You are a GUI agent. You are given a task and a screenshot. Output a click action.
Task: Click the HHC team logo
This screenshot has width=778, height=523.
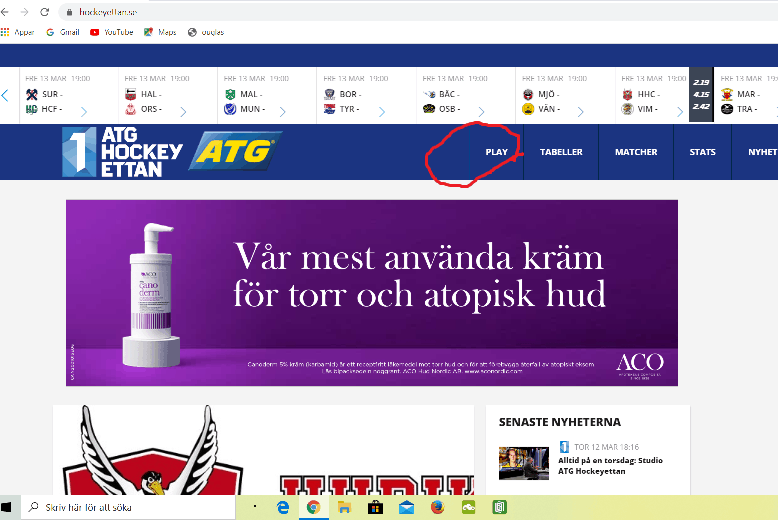point(628,94)
